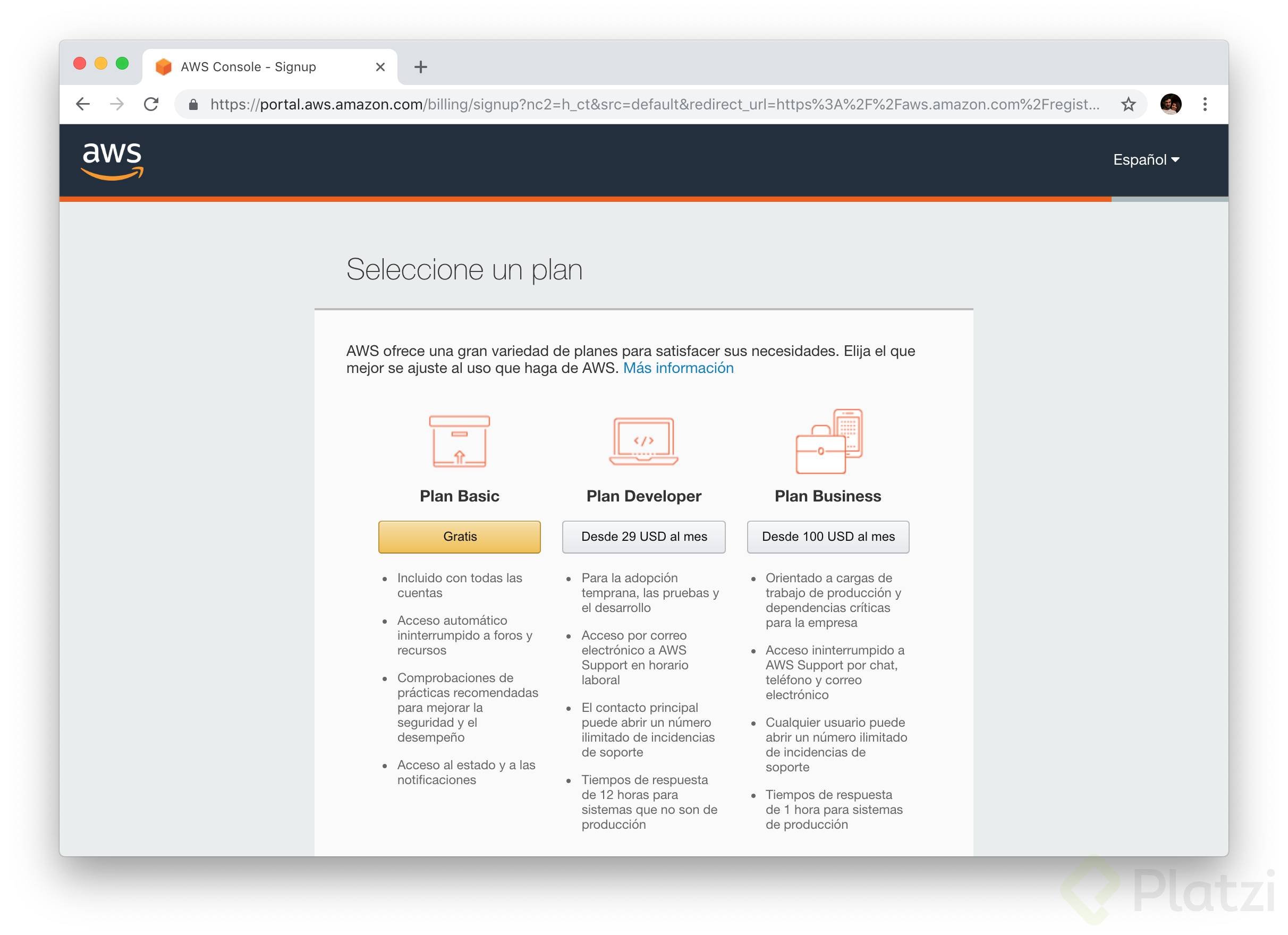
Task: Click 'Acceso ininterrumpido a AWS Support' bullet
Action: click(x=835, y=673)
